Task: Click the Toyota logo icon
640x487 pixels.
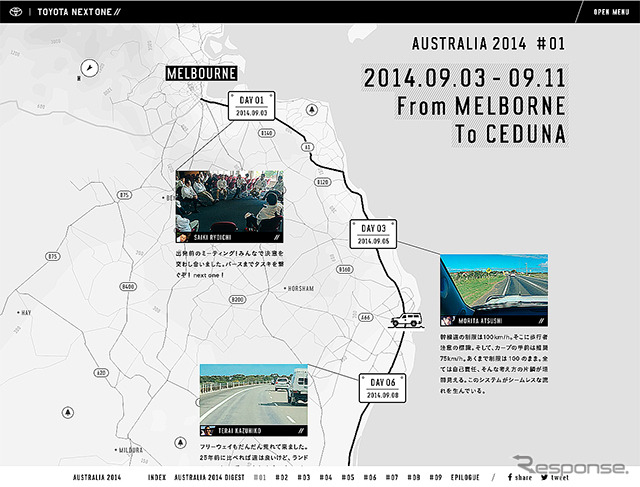Action: click(x=16, y=12)
